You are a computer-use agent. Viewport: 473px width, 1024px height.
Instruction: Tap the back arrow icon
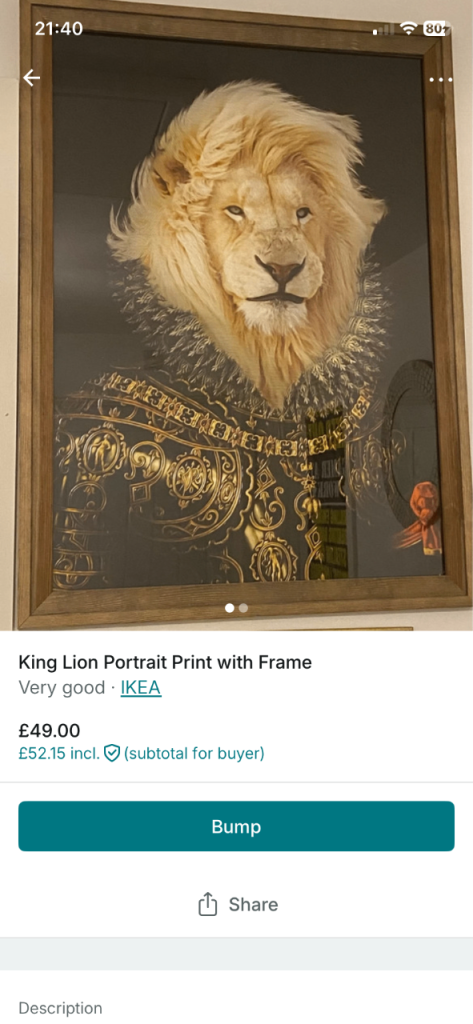31,78
